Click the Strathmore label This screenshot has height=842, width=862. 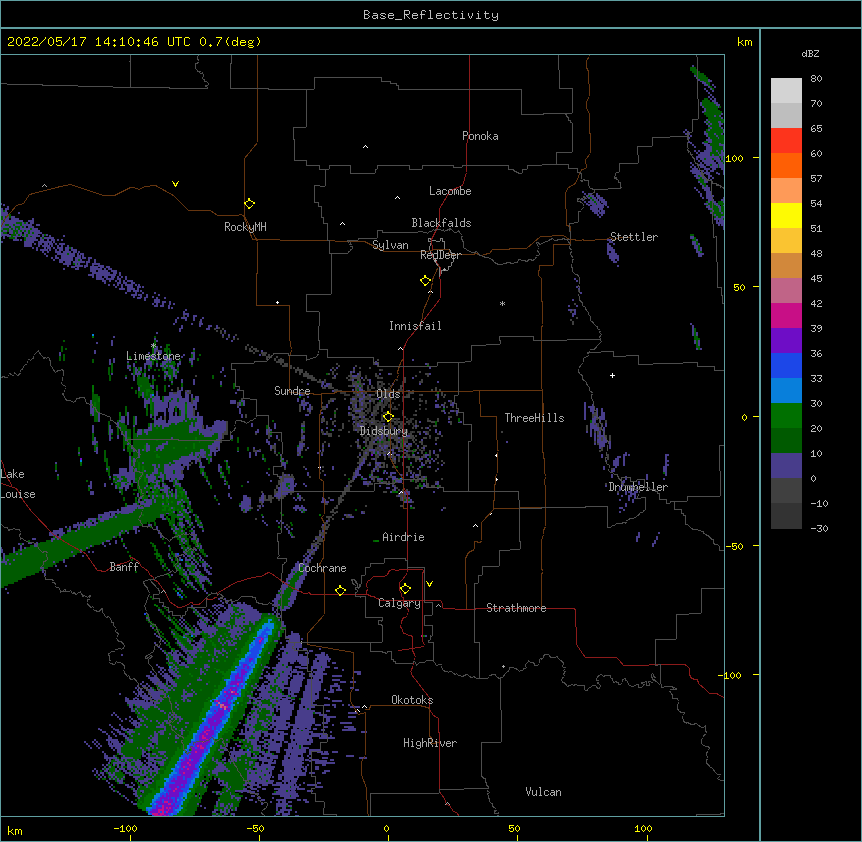pos(516,608)
